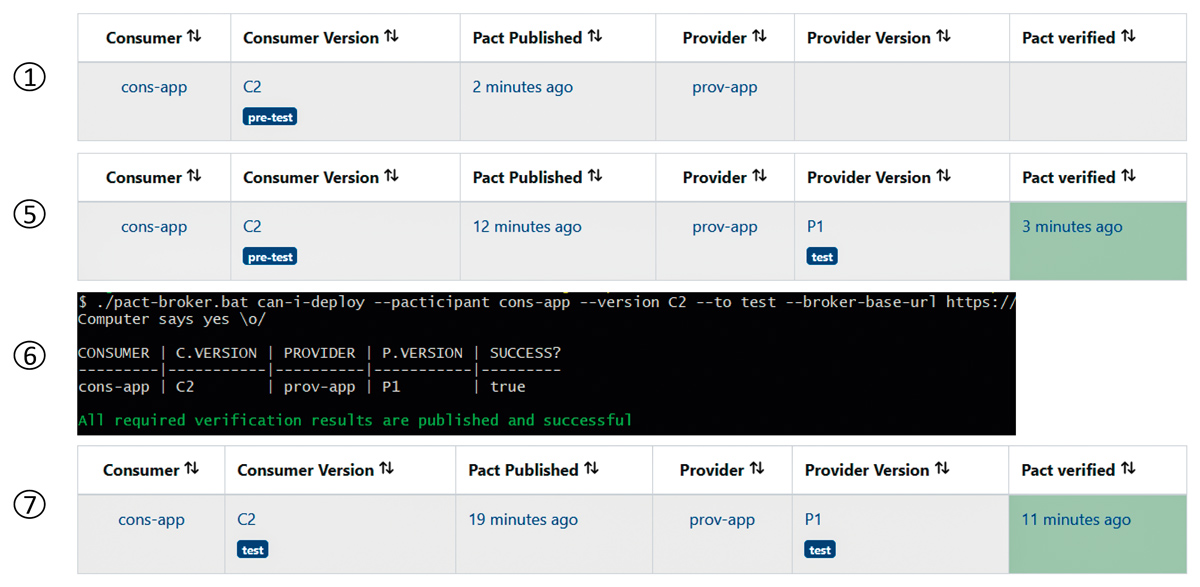Sort by Pact Published in table 7

click(x=591, y=469)
